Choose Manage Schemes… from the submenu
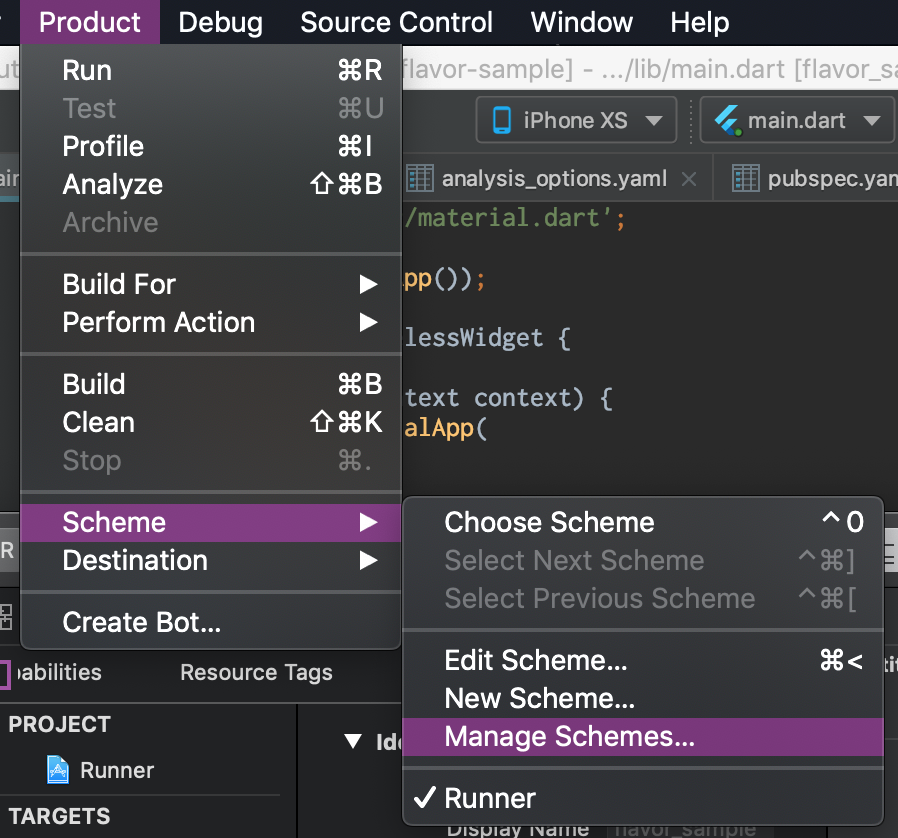This screenshot has height=838, width=898. point(569,737)
